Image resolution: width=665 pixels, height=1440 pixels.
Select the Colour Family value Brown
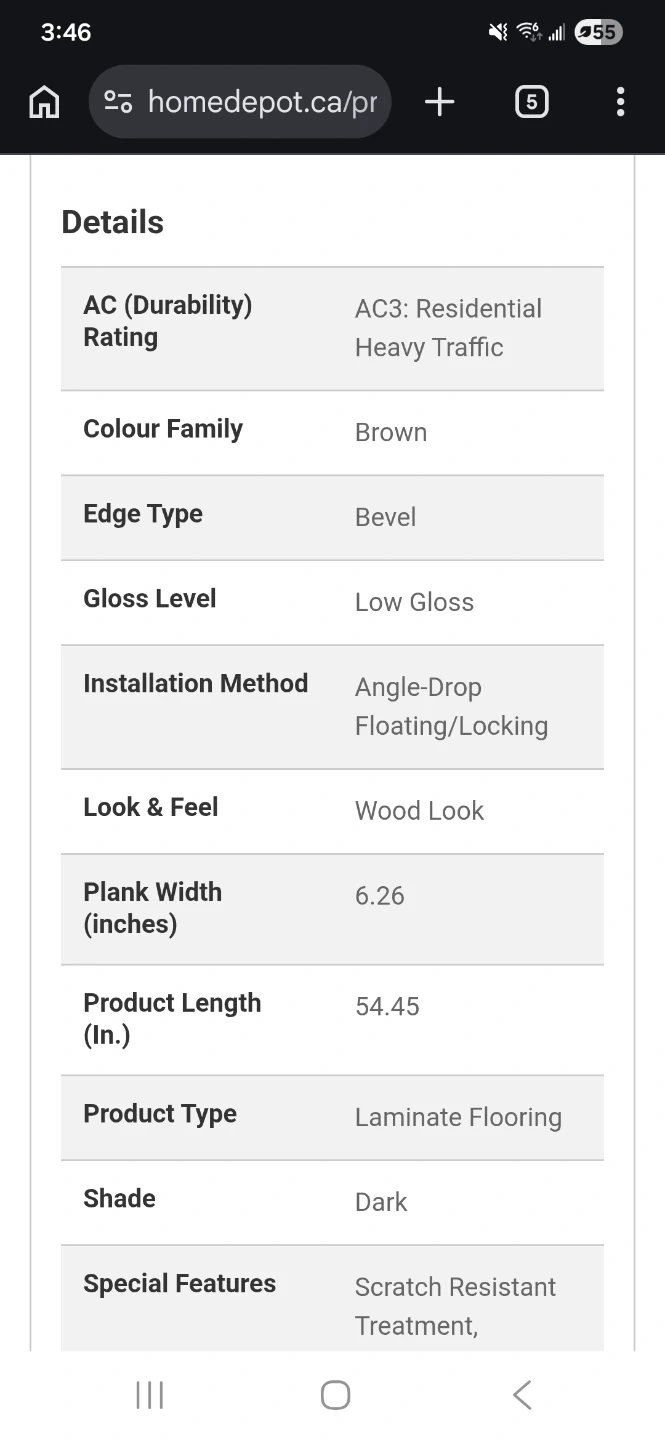point(391,433)
